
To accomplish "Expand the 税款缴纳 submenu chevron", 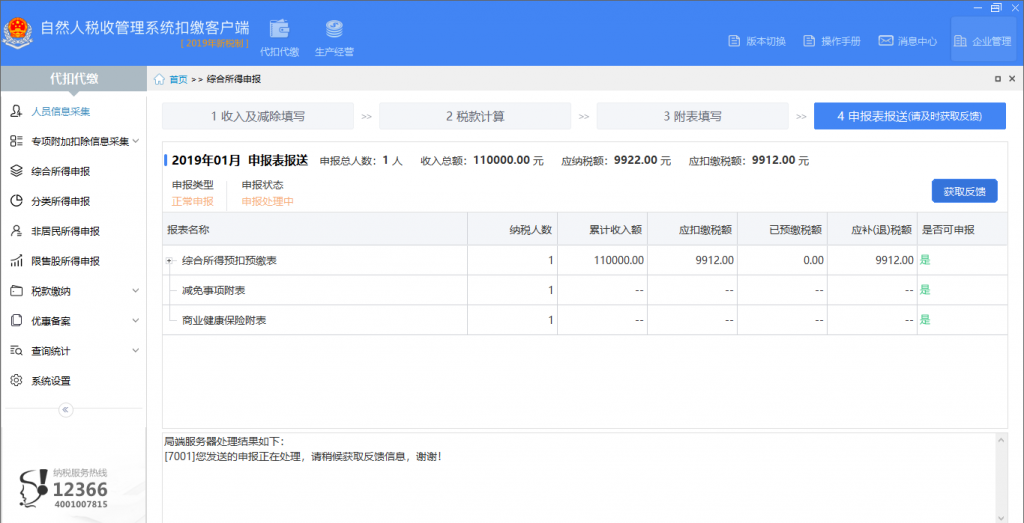I will point(136,291).
